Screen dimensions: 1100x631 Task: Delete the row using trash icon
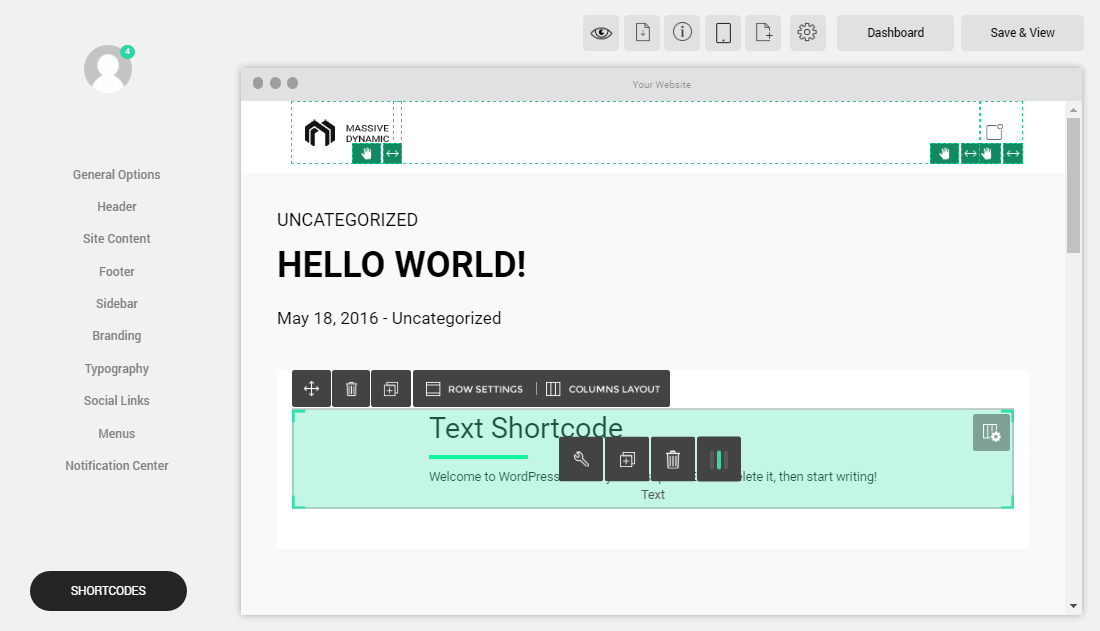351,389
